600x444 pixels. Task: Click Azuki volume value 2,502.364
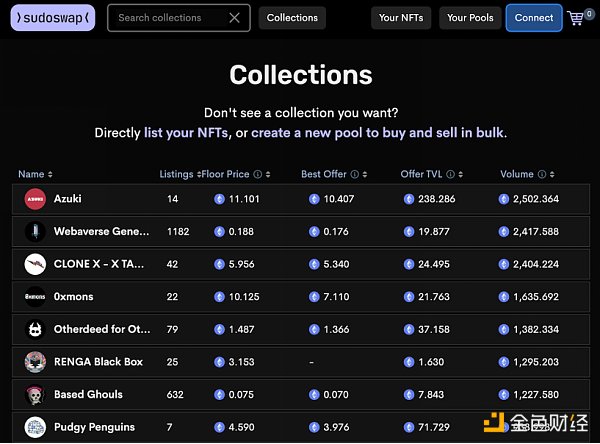pos(536,199)
